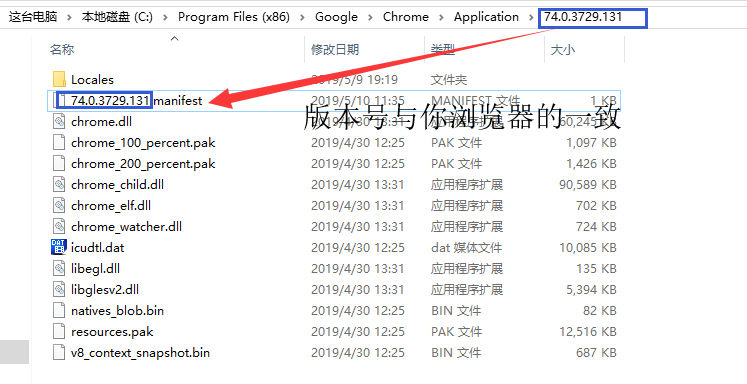Viewport: 747px width, 384px height.
Task: Click the chrome.dll file icon
Action: [59, 121]
